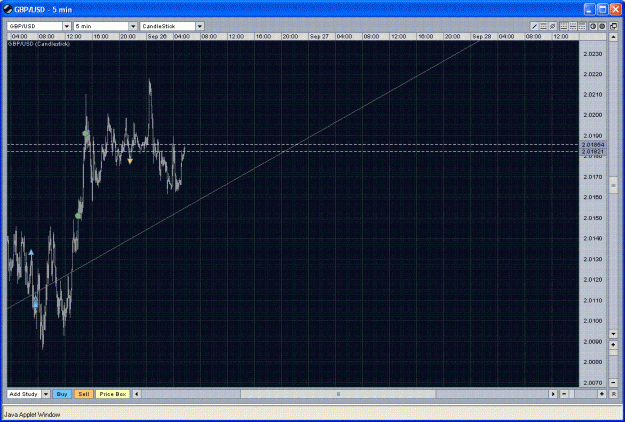Click the third chart grid layout icon
The height and width of the screenshot is (422, 625).
coord(582,27)
